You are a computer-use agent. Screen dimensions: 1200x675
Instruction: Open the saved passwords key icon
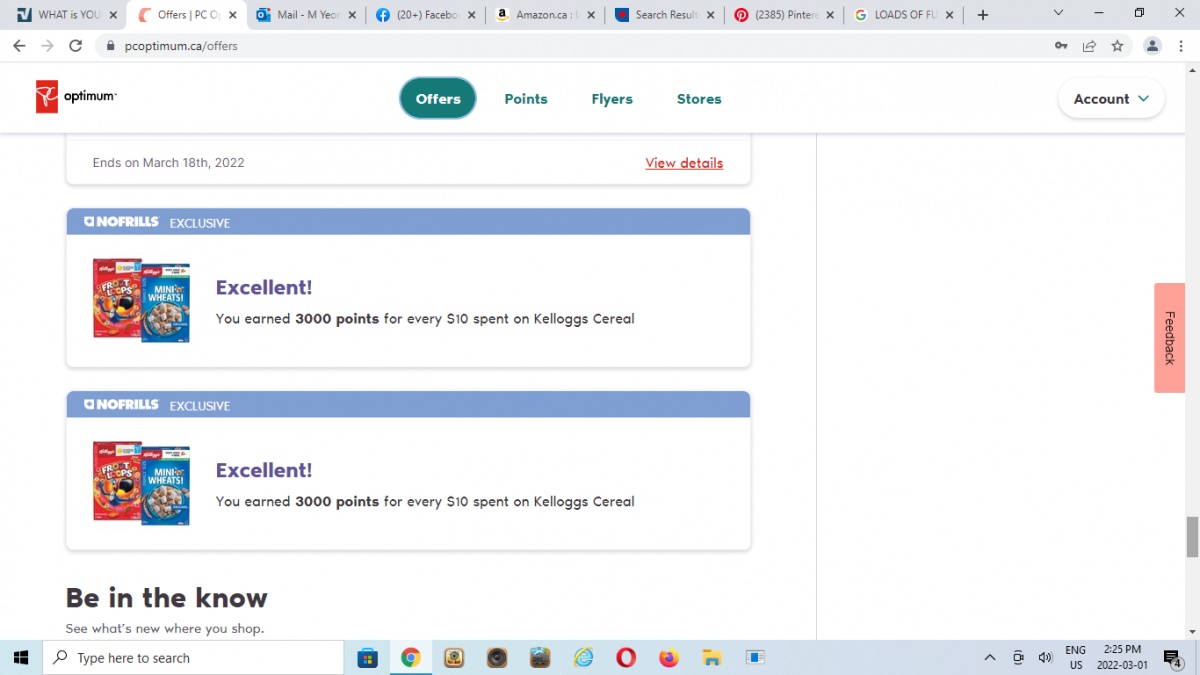pyautogui.click(x=1061, y=46)
